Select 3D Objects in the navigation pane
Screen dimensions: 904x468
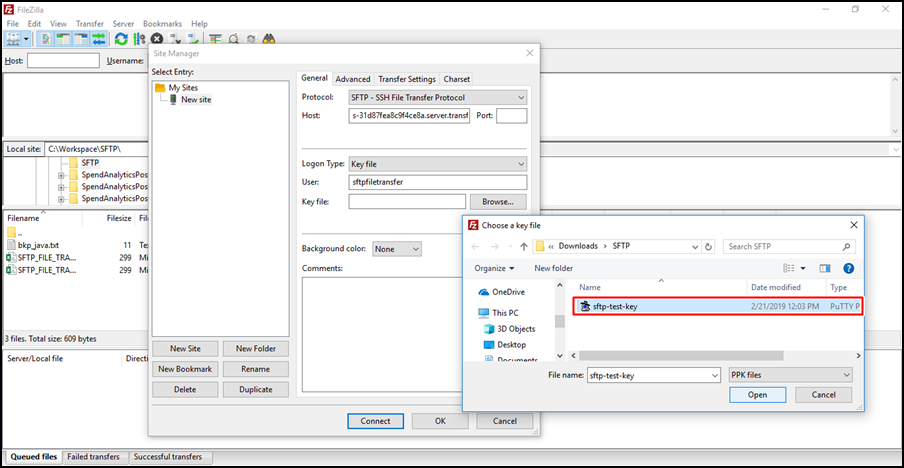tap(510, 329)
